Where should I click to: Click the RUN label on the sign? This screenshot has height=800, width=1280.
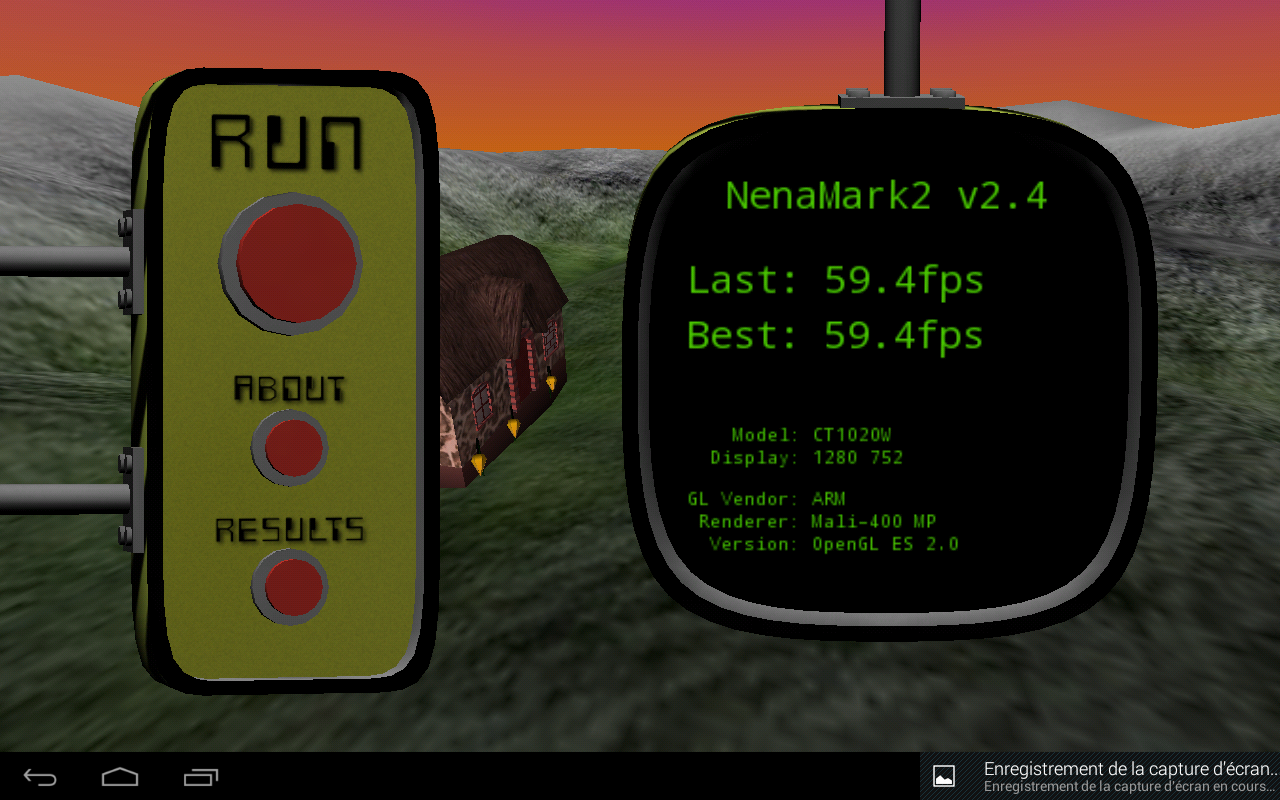pyautogui.click(x=286, y=142)
